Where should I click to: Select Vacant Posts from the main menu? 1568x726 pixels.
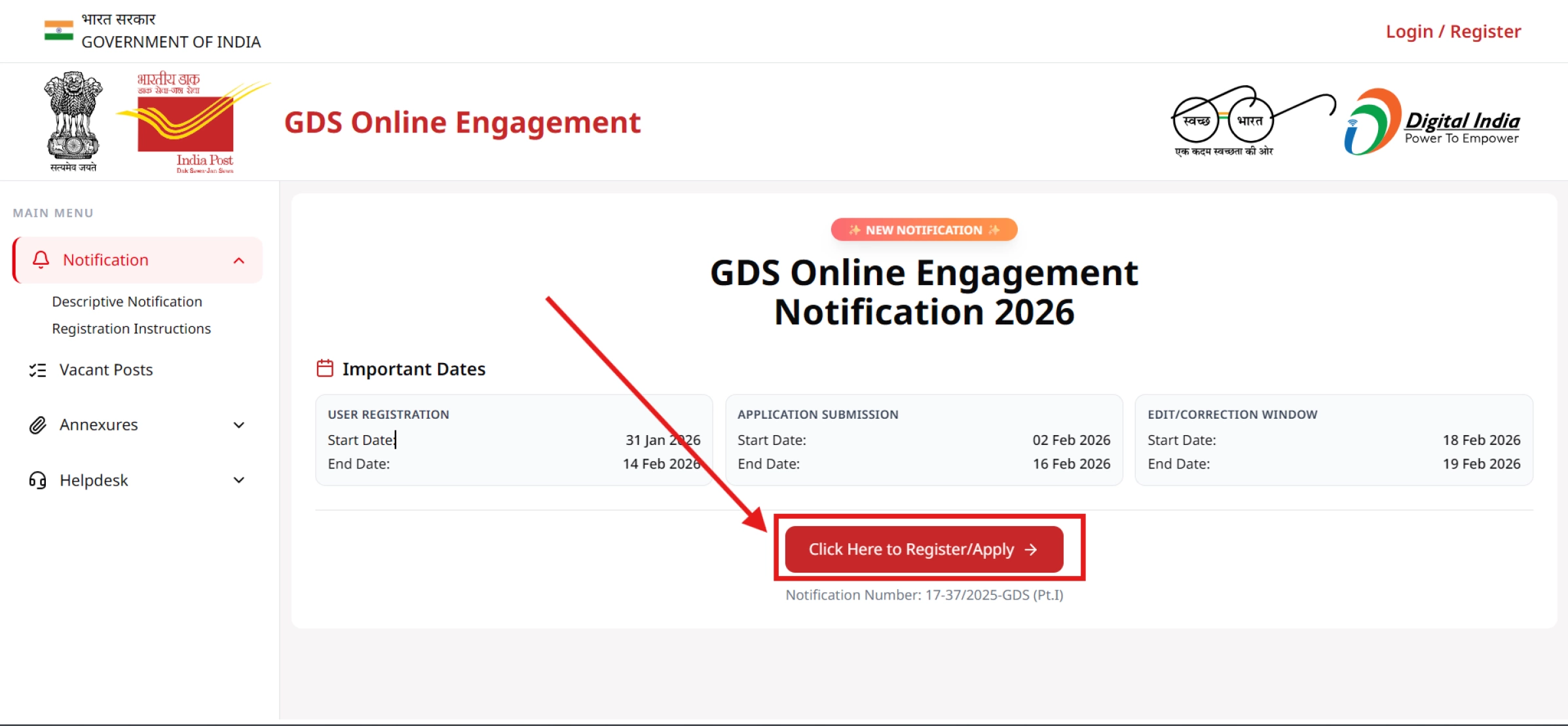105,370
